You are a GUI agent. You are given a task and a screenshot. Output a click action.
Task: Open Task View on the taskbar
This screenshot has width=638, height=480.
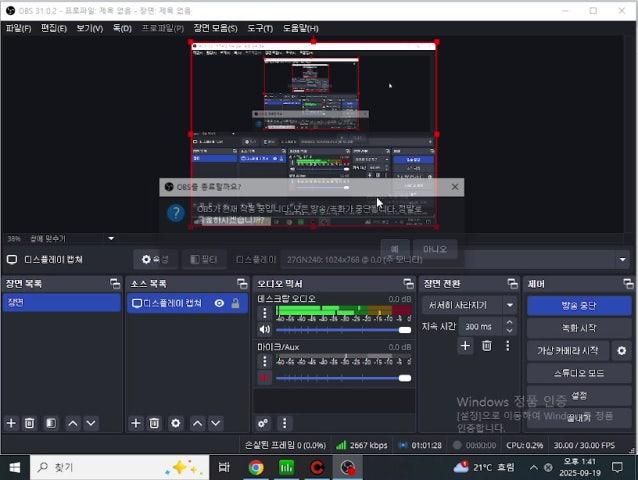(224, 468)
